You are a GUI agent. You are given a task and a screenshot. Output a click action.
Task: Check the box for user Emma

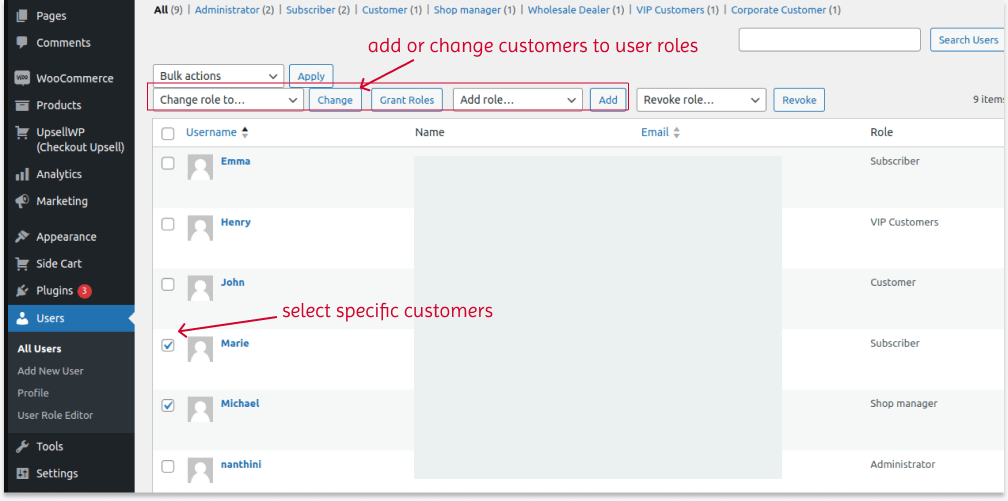click(x=168, y=163)
